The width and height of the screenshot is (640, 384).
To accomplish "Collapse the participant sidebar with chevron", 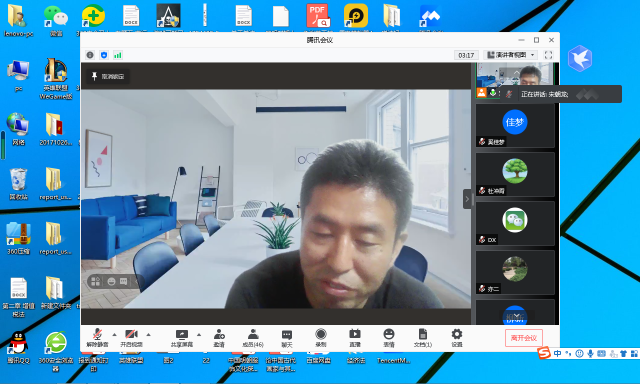I will pyautogui.click(x=467, y=199).
